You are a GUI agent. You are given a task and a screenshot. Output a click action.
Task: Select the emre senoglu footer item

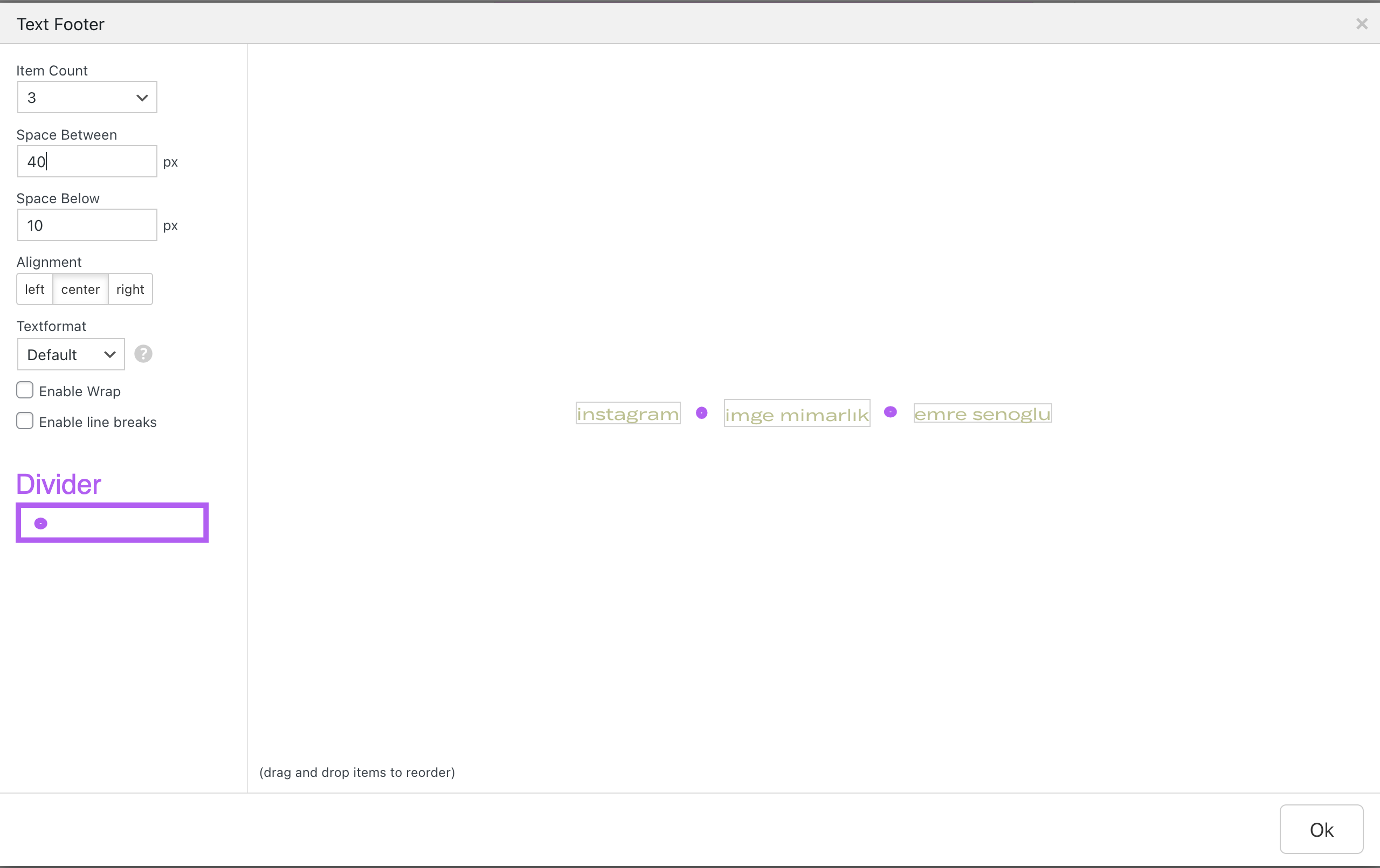tap(982, 414)
